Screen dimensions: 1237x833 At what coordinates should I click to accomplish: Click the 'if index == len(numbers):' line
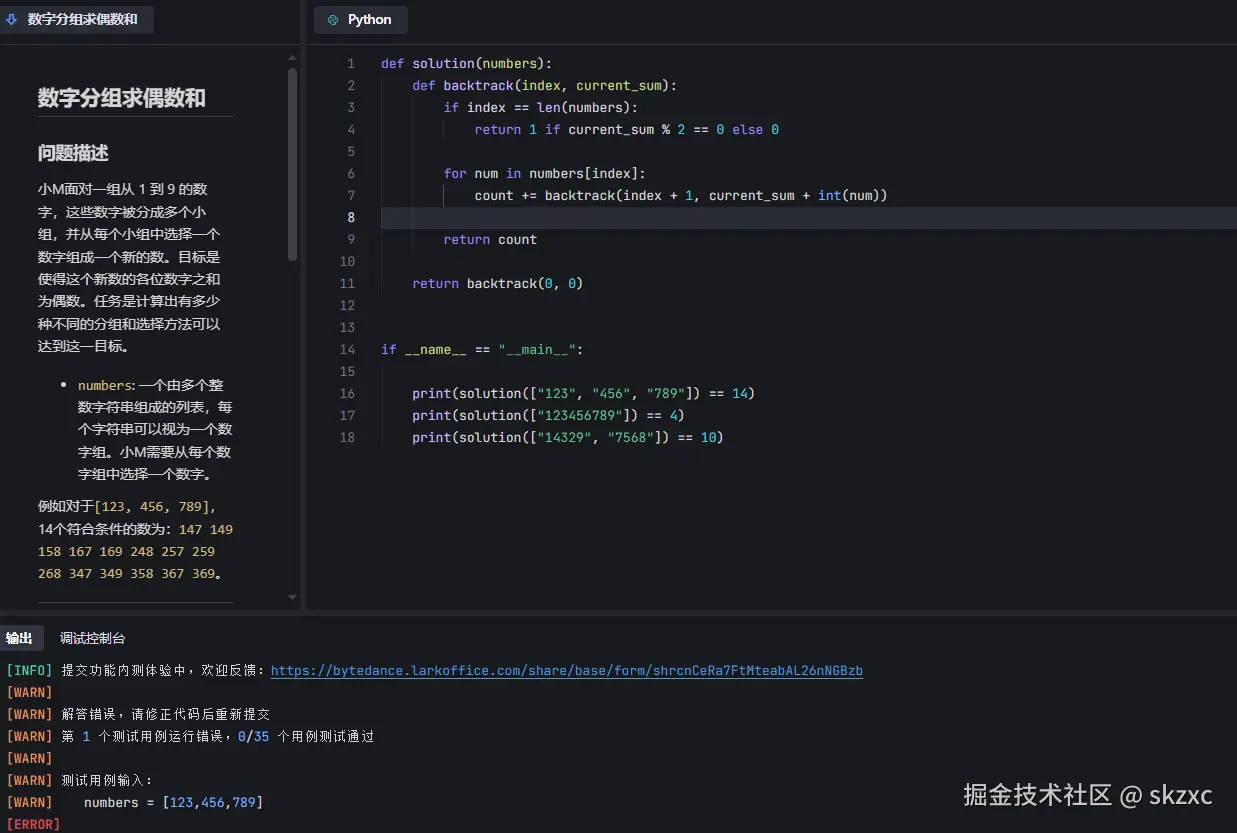pyautogui.click(x=540, y=107)
